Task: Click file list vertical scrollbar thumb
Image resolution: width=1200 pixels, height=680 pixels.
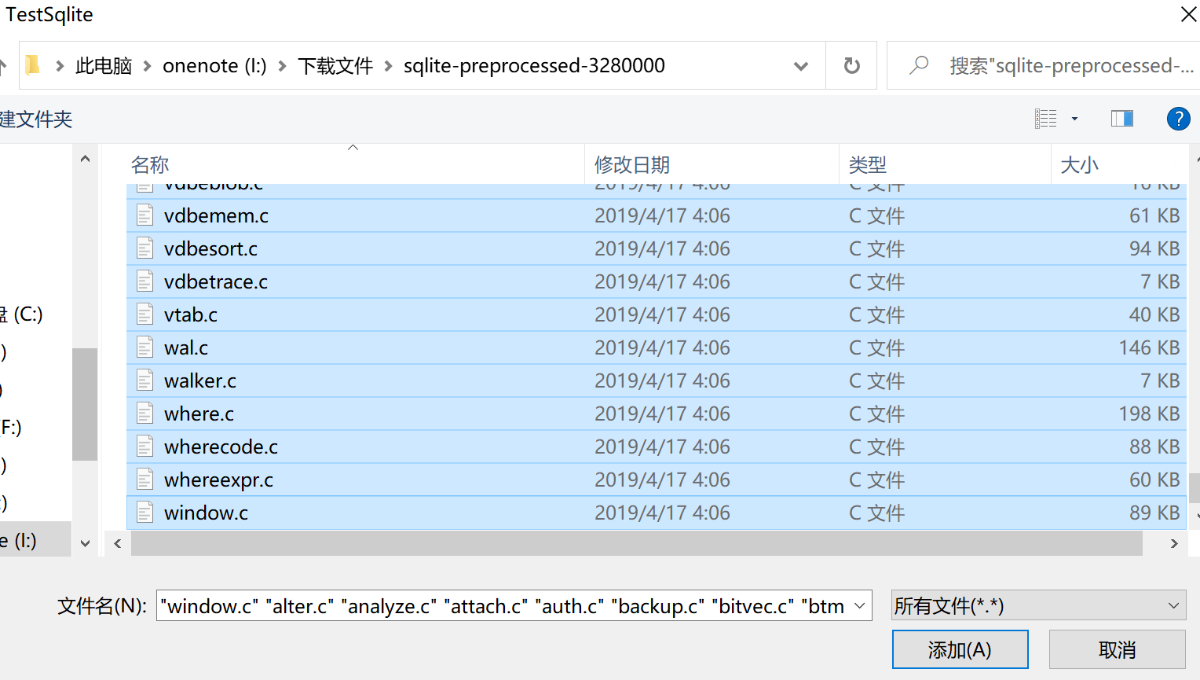Action: pyautogui.click(x=1195, y=488)
